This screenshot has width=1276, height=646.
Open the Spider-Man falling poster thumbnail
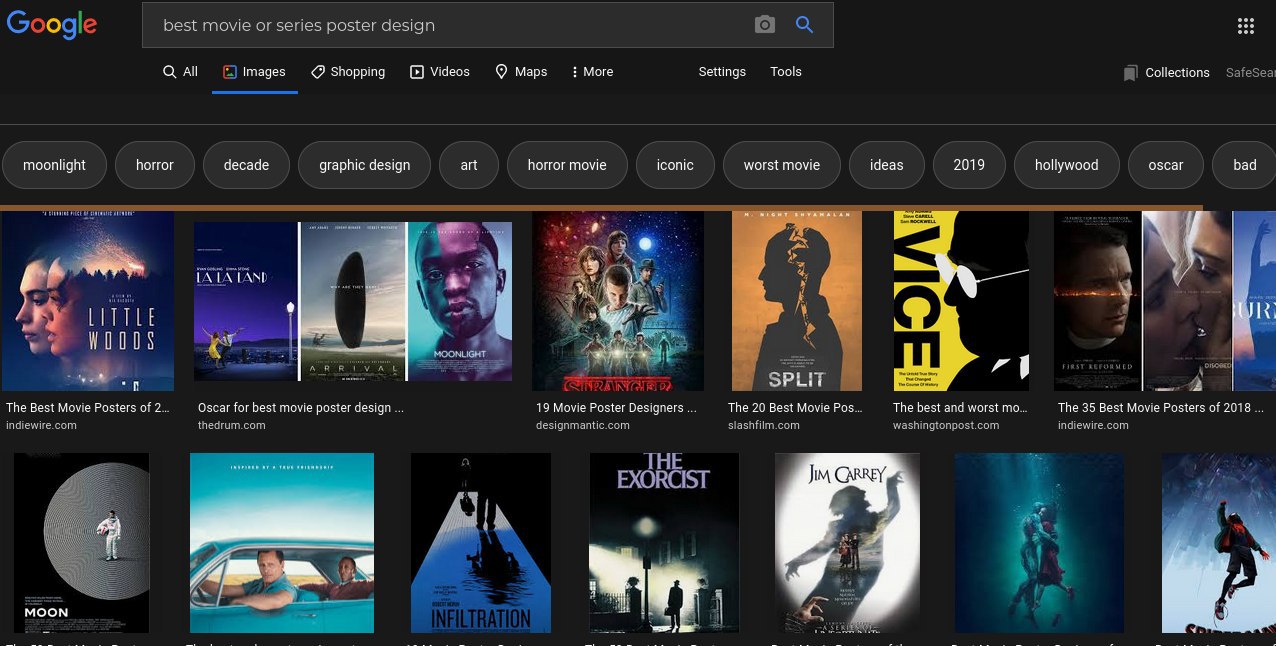1218,543
